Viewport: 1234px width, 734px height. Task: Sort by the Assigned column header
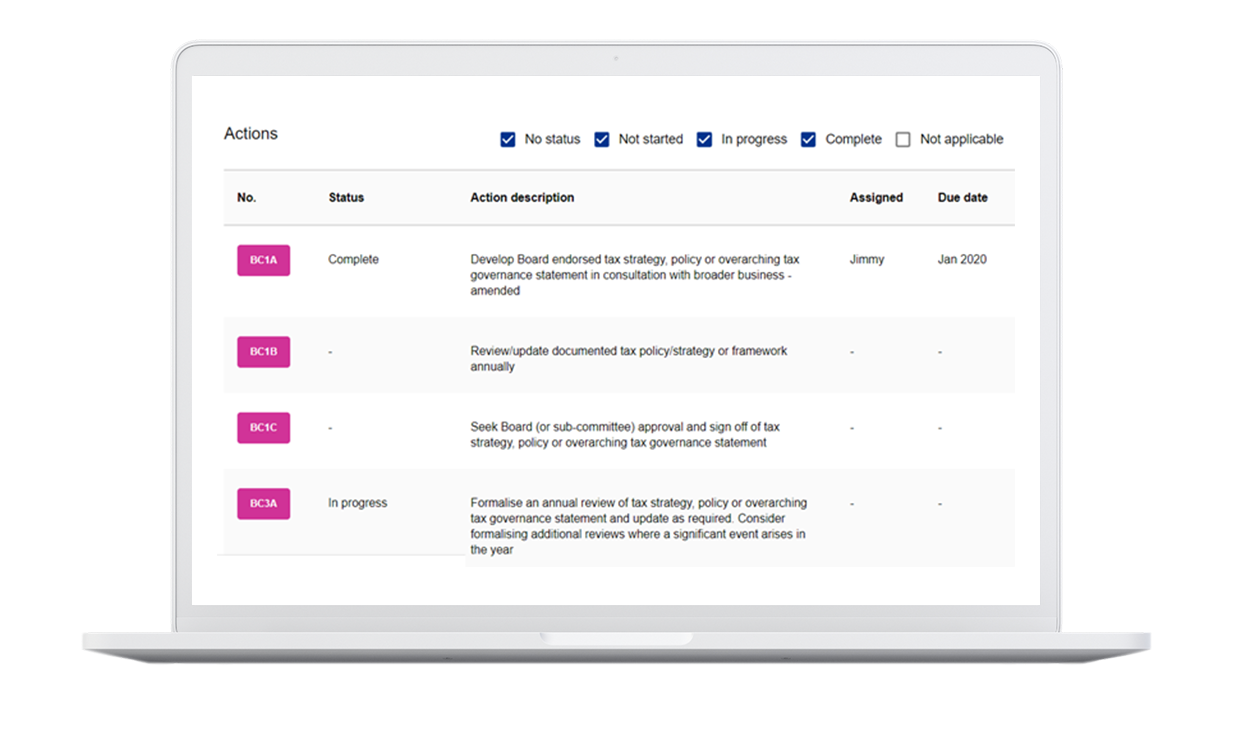coord(876,198)
